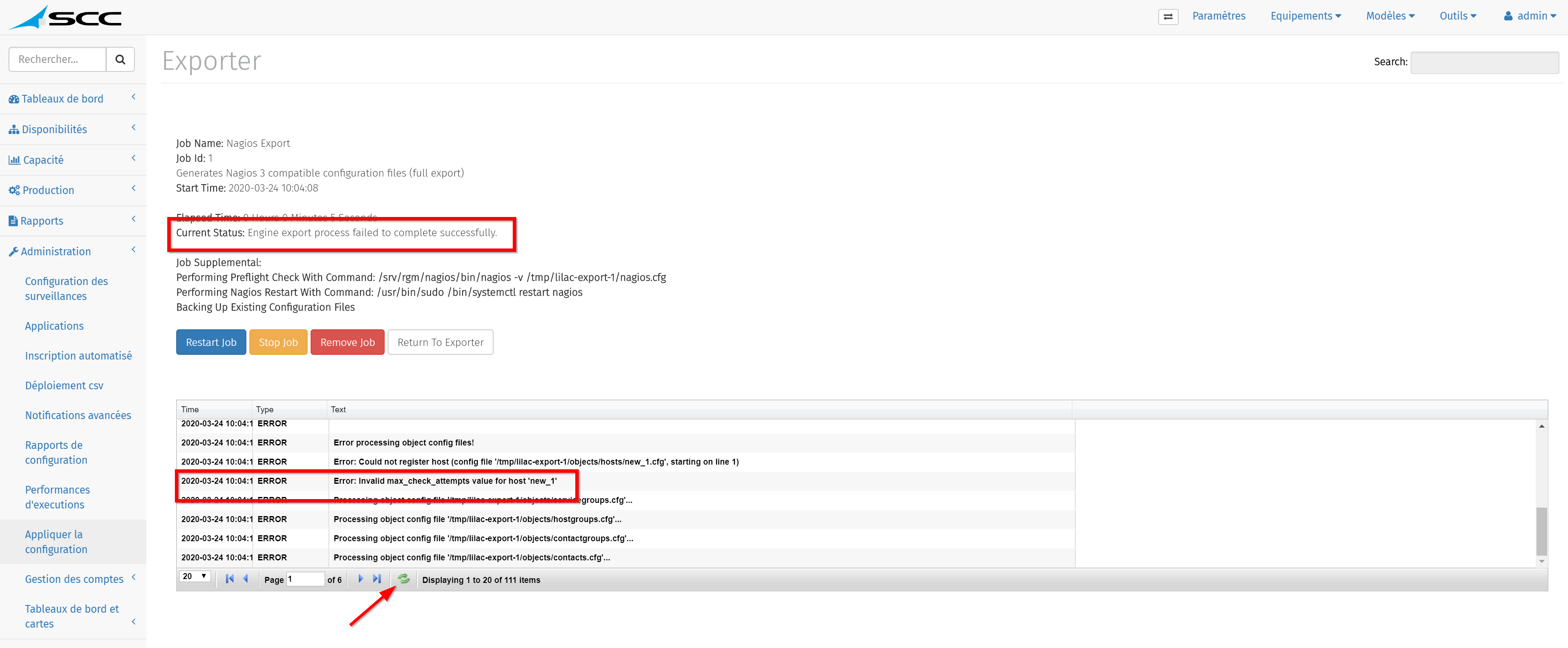Open Paramètres in top navigation
1568x648 pixels.
point(1219,16)
